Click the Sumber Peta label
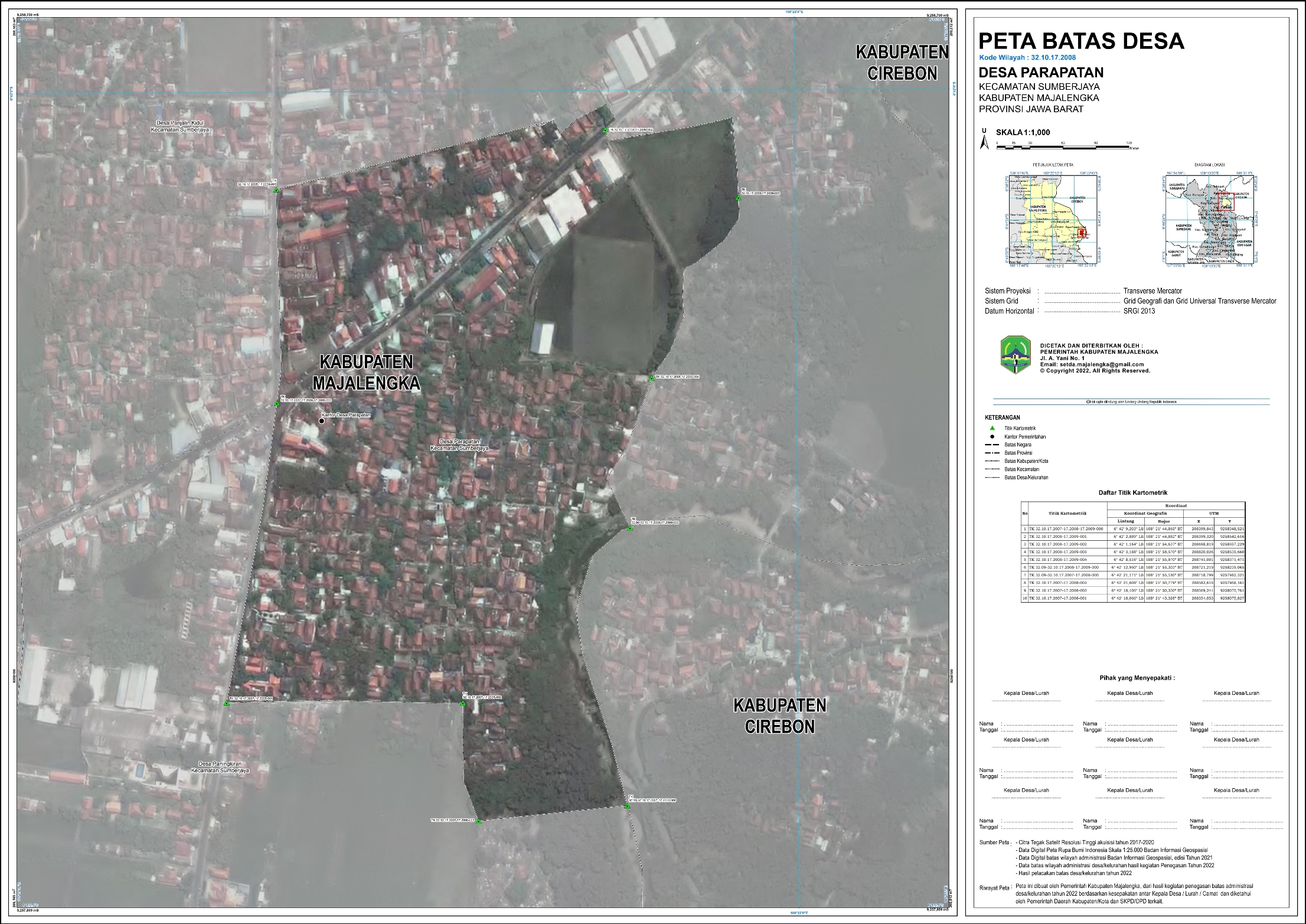 (x=994, y=843)
